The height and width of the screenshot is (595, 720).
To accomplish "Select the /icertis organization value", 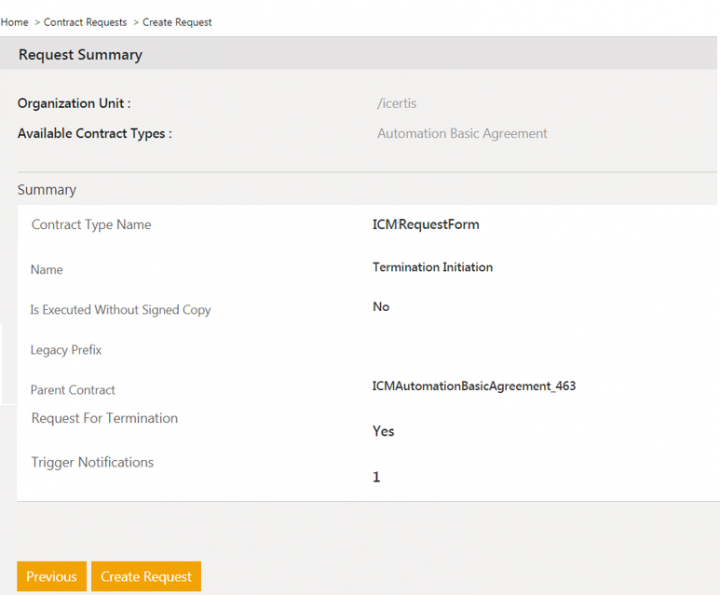I will tap(397, 103).
